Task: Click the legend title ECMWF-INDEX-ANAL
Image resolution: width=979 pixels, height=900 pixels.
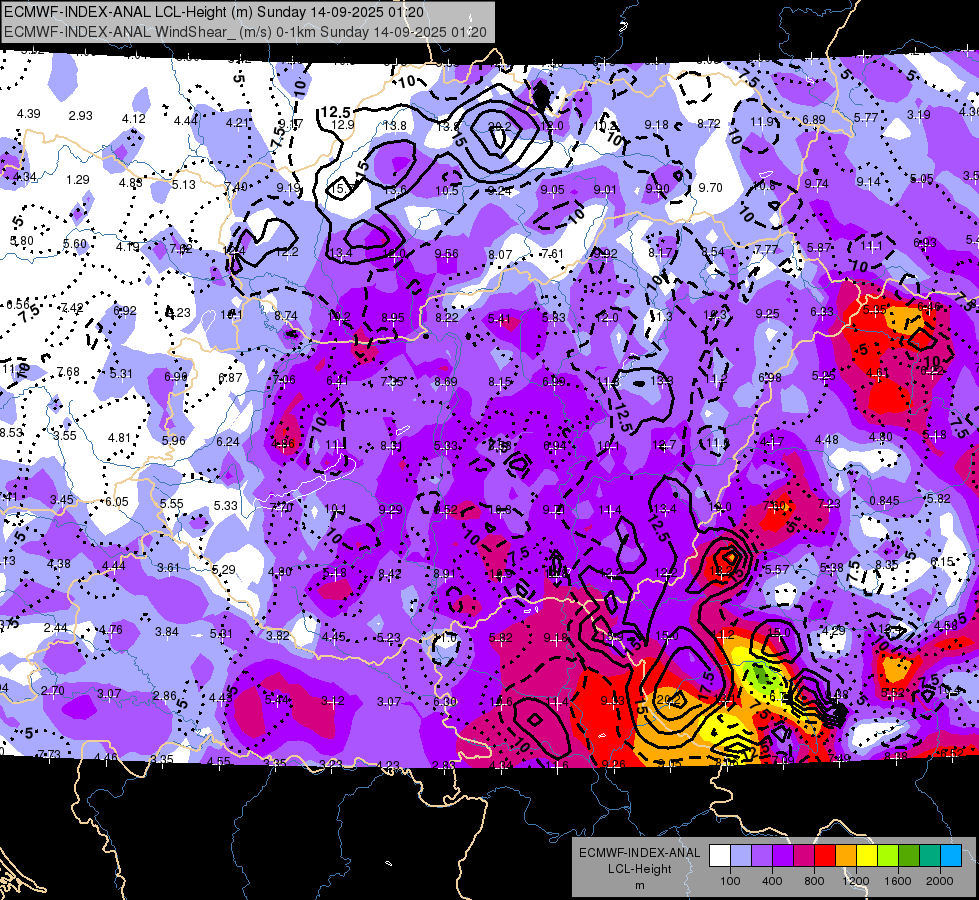Action: [x=639, y=853]
